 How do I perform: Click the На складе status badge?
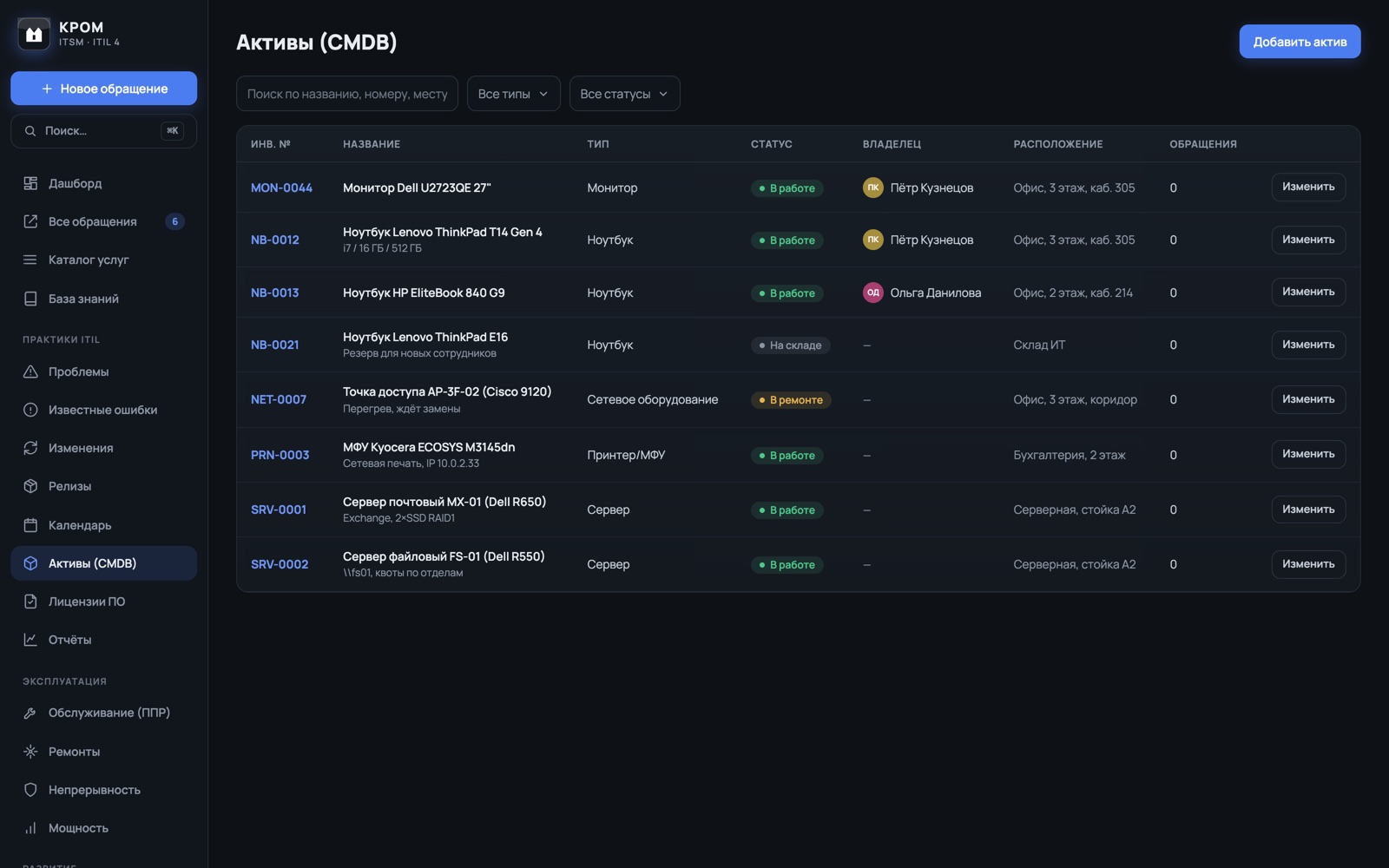pyautogui.click(x=791, y=345)
